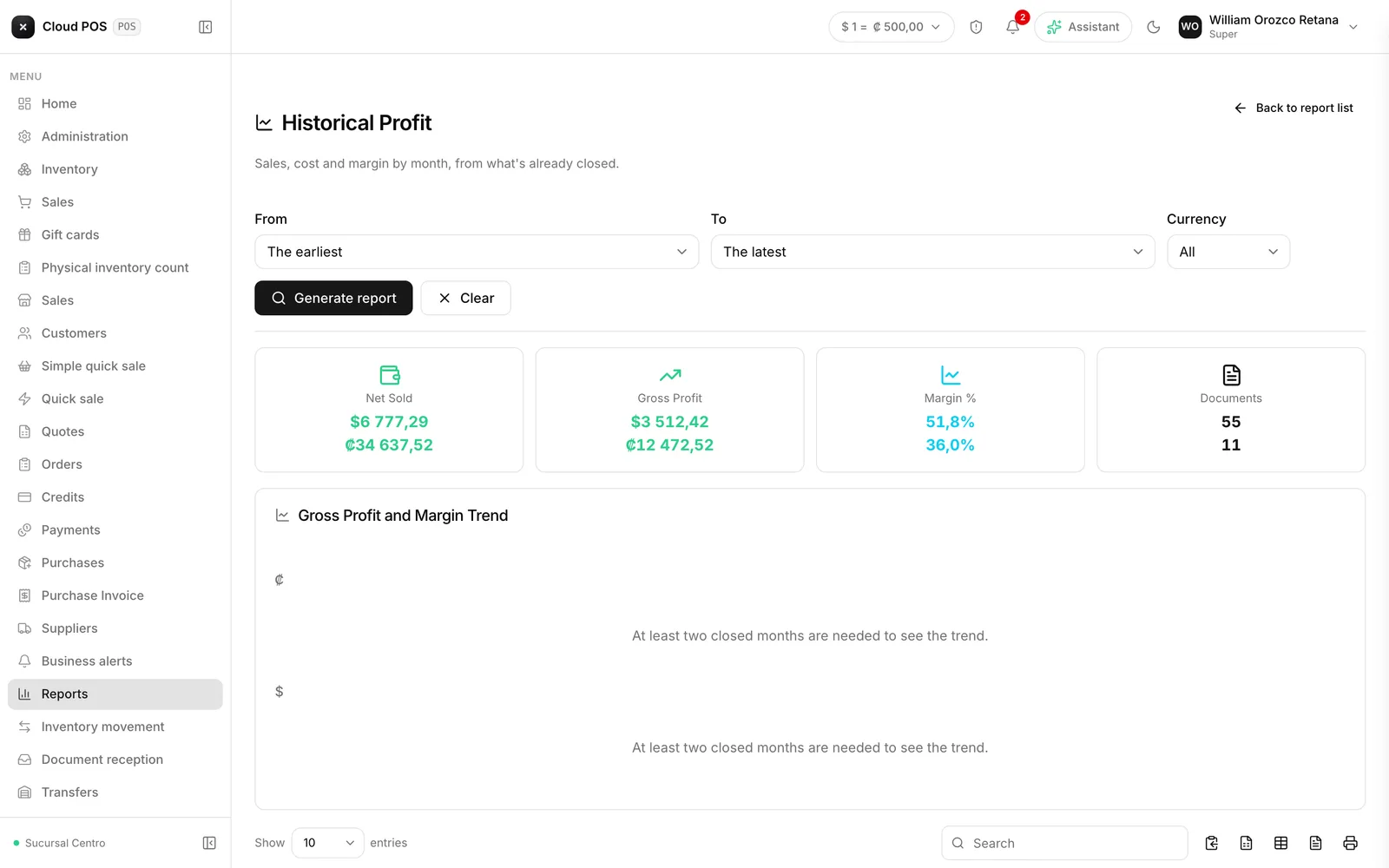Click the Business alerts bell icon
Viewport: 1389px width, 868px height.
(x=24, y=661)
